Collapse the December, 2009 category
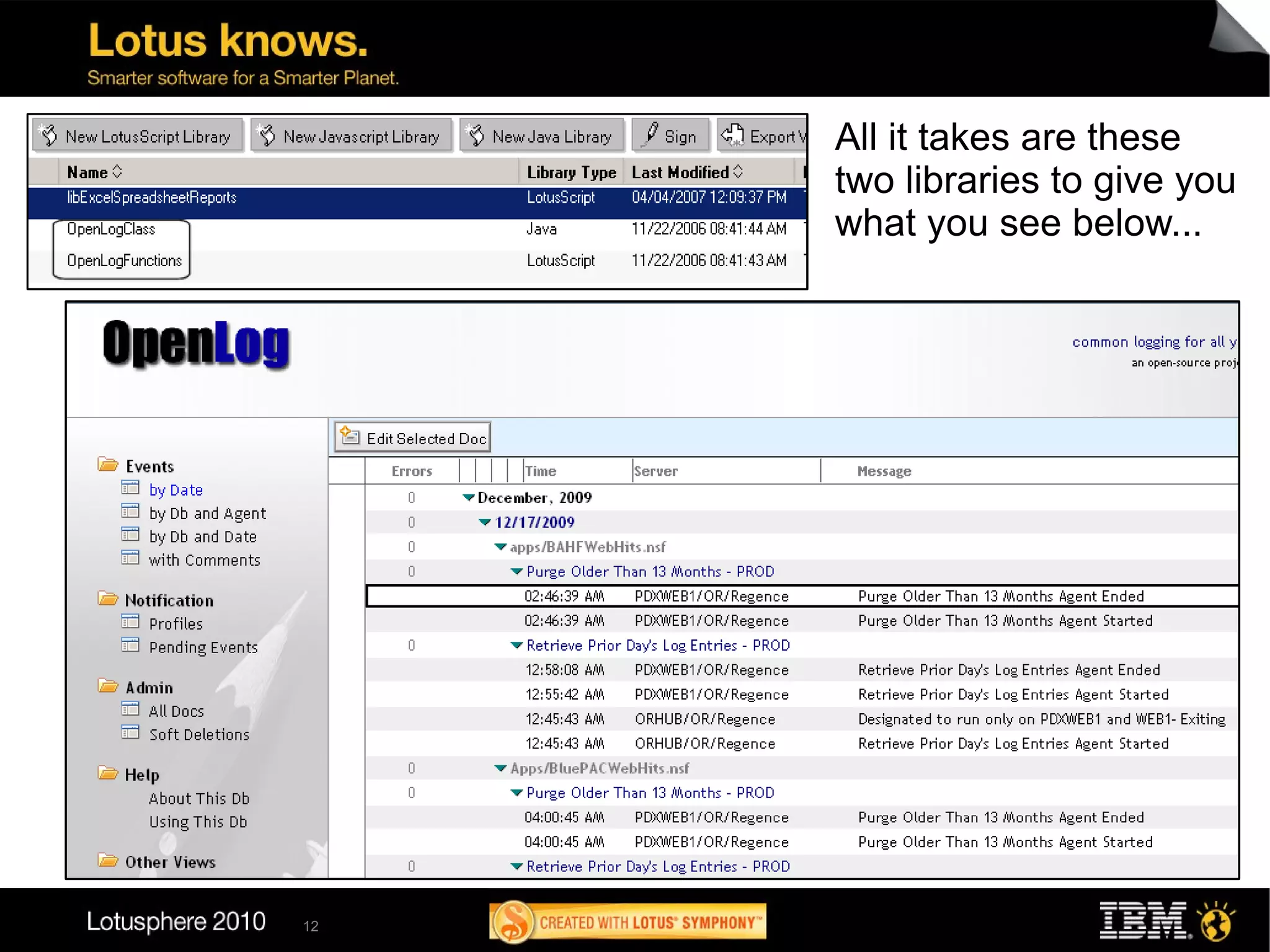This screenshot has width=1270, height=952. [469, 497]
